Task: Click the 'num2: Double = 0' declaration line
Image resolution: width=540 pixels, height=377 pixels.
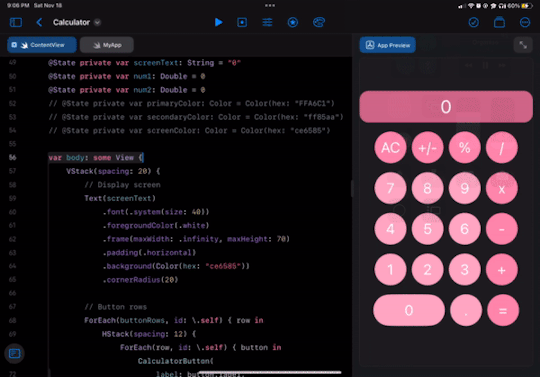Action: coord(127,90)
